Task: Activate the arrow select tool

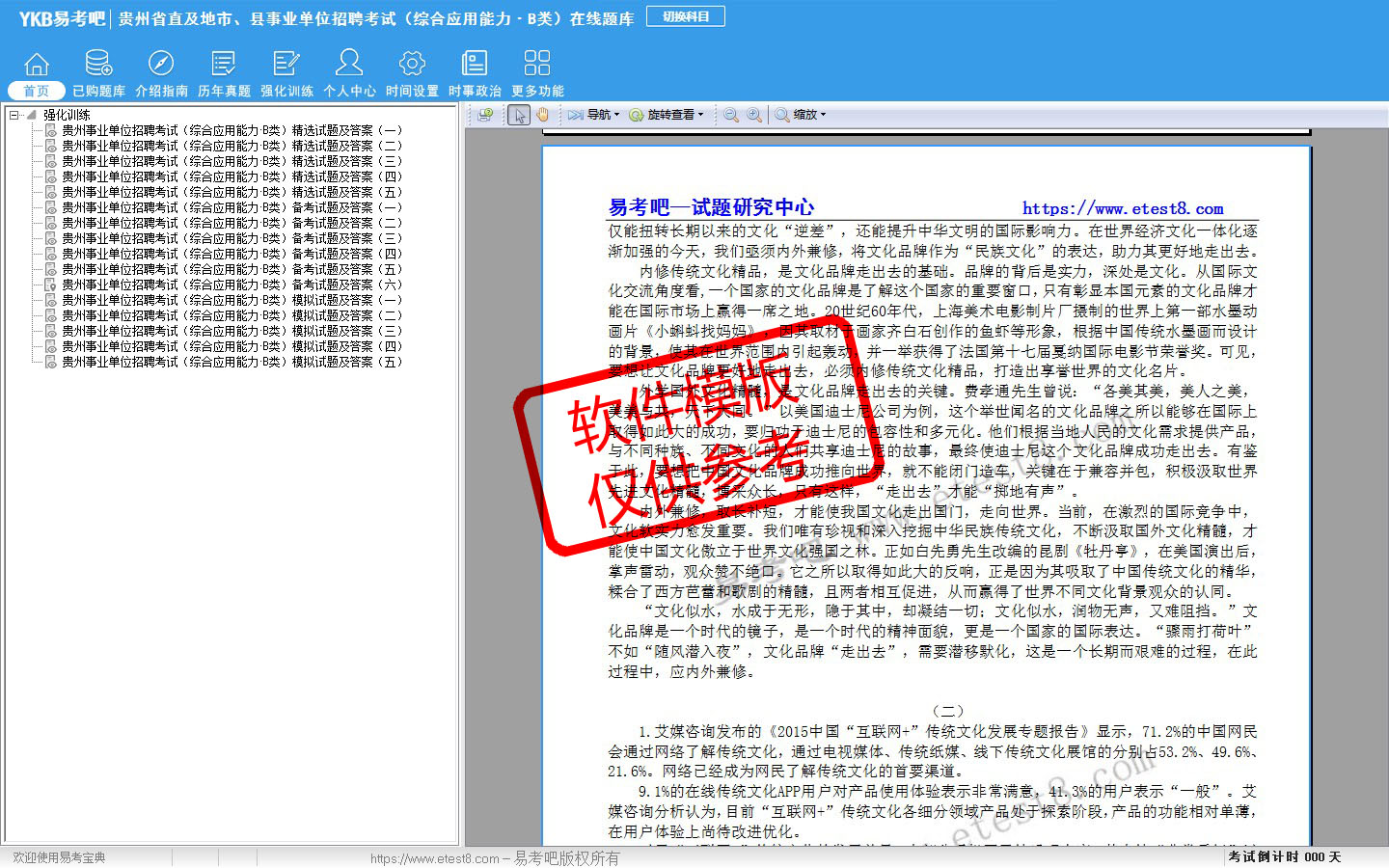Action: [519, 115]
